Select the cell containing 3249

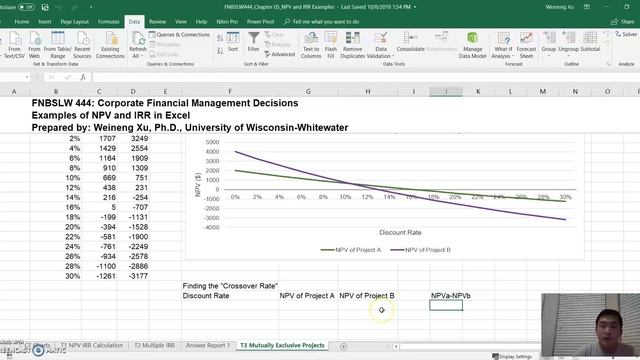pos(133,138)
